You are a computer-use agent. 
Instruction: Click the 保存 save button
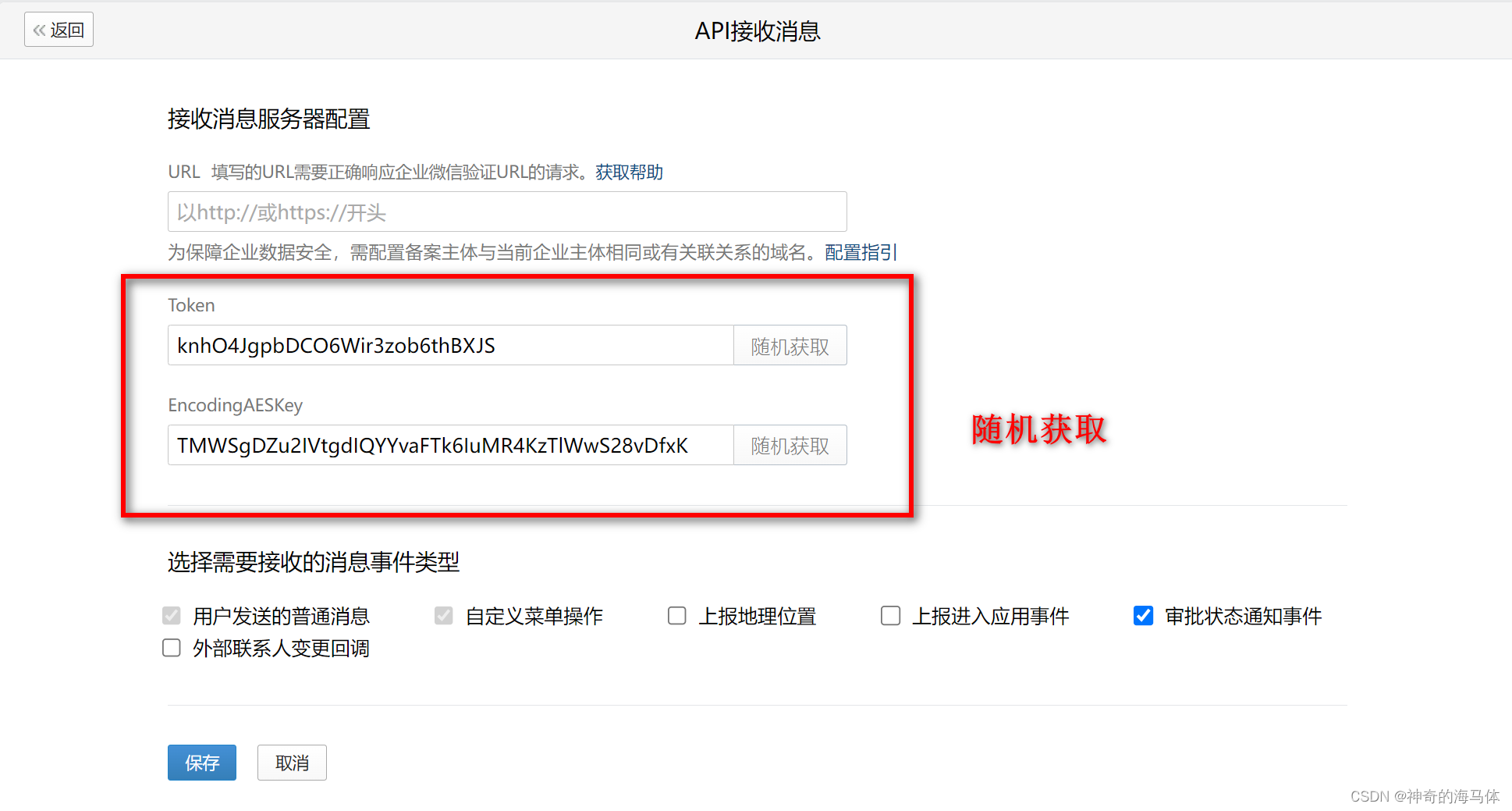pos(201,763)
